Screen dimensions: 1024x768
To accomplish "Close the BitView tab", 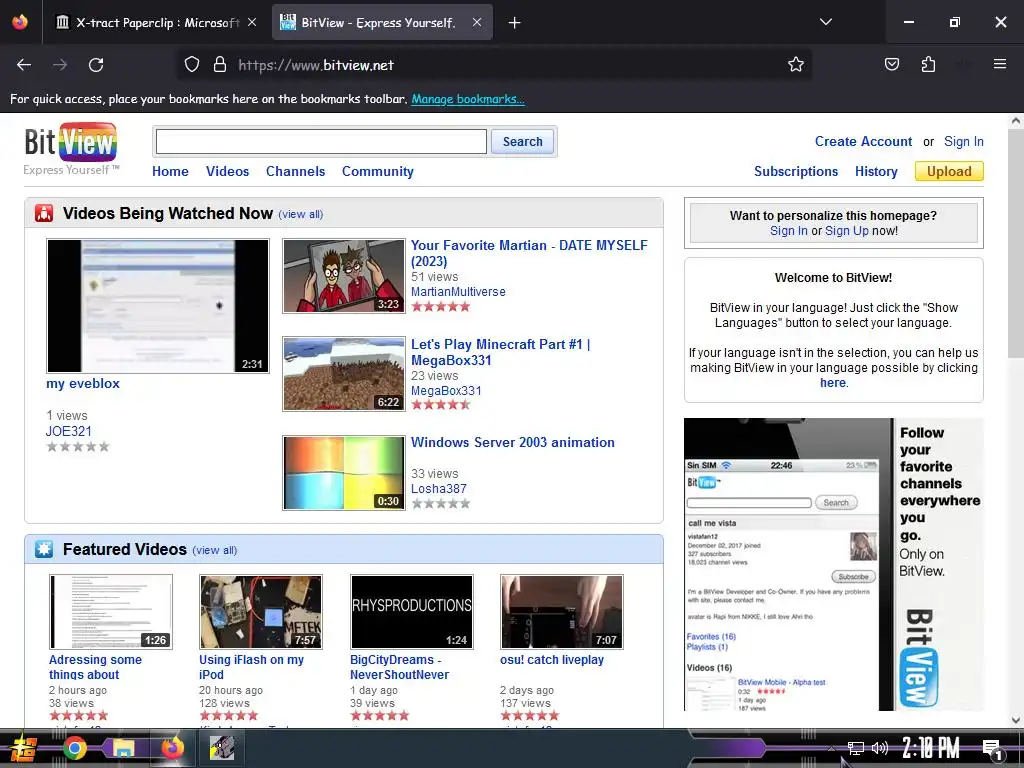I will (x=477, y=22).
